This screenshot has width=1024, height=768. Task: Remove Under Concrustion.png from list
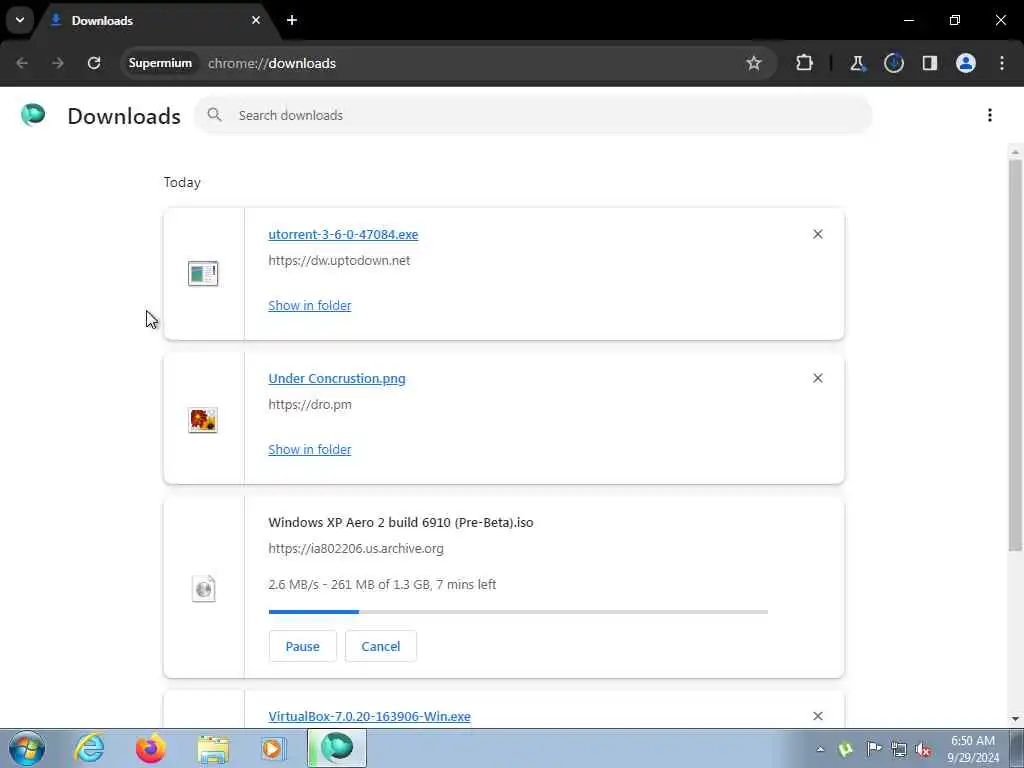point(818,378)
